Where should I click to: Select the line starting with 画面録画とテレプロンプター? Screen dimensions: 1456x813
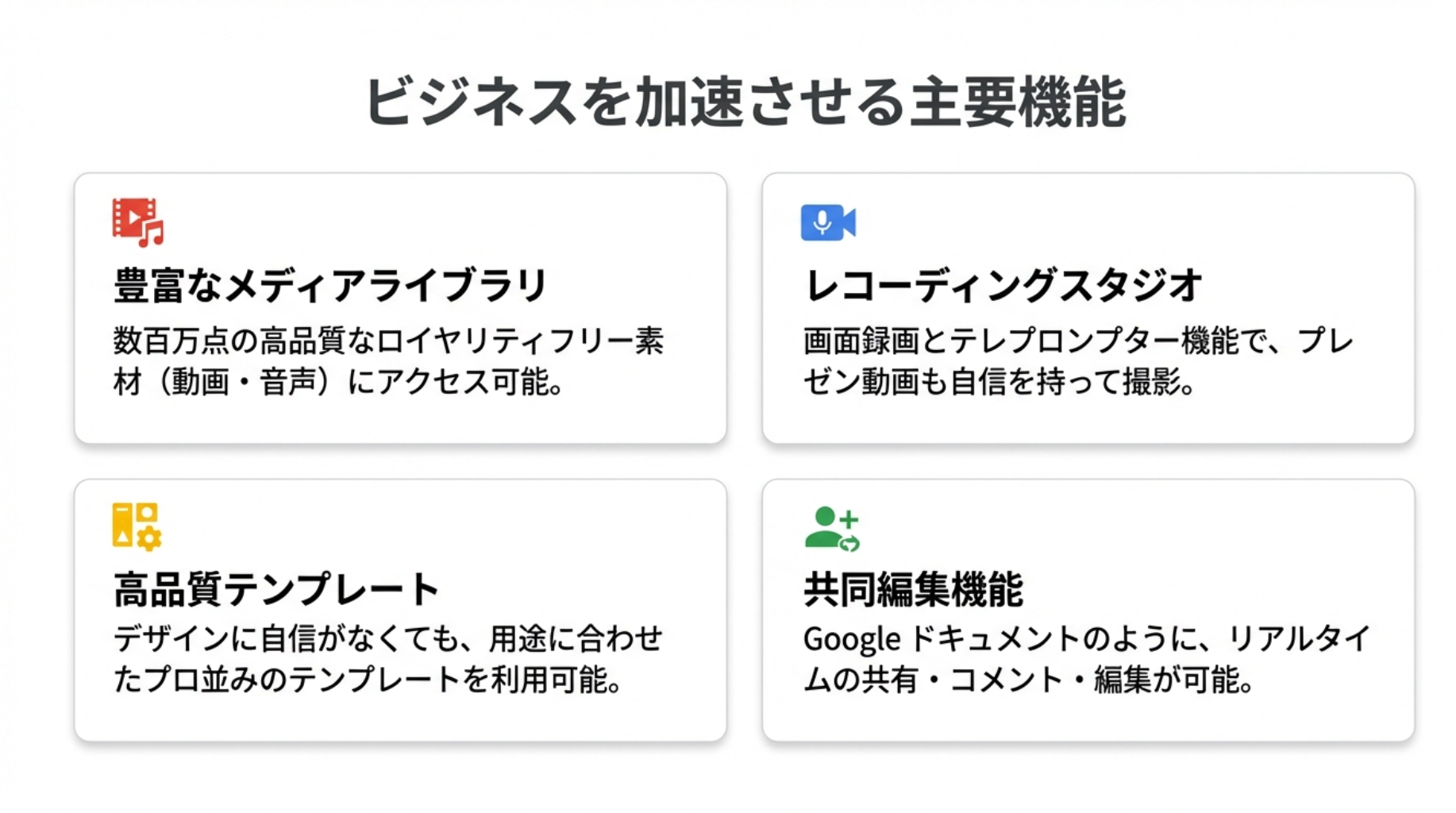click(1078, 341)
